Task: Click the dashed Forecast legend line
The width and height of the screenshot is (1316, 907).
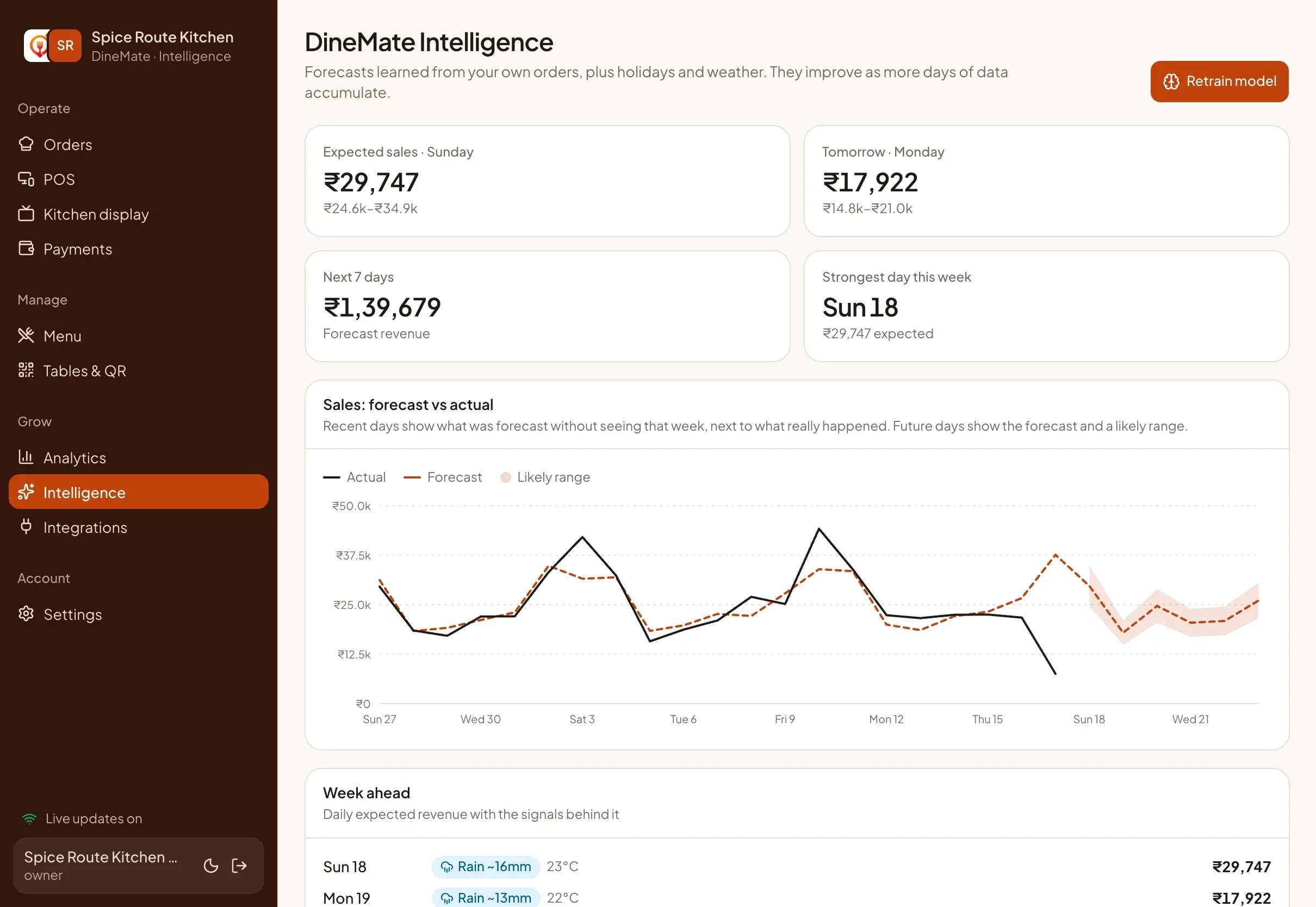Action: click(412, 477)
